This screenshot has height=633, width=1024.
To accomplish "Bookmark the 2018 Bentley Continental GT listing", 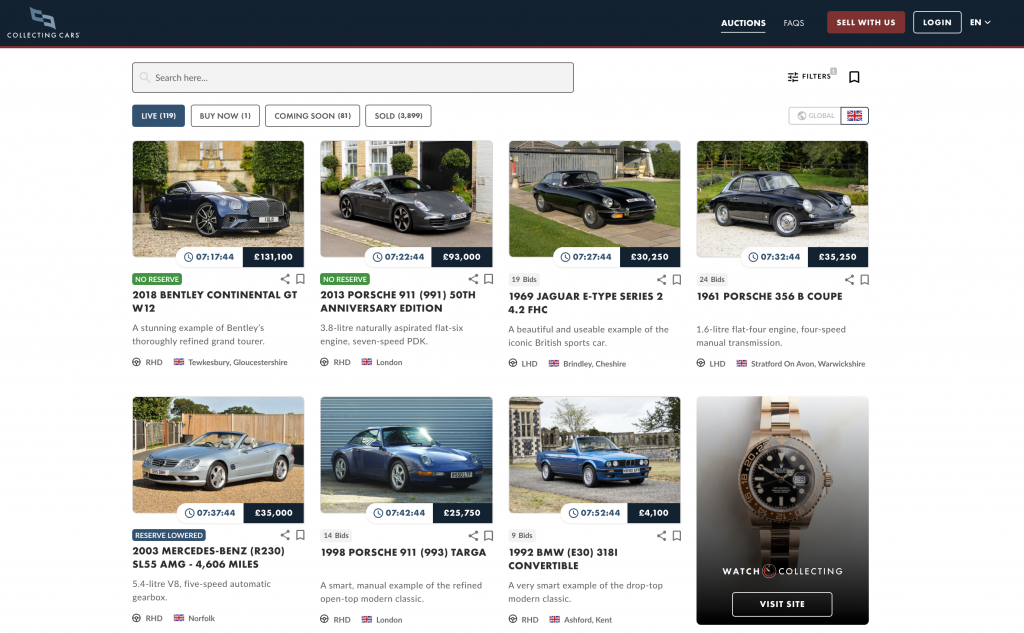I will pyautogui.click(x=300, y=279).
